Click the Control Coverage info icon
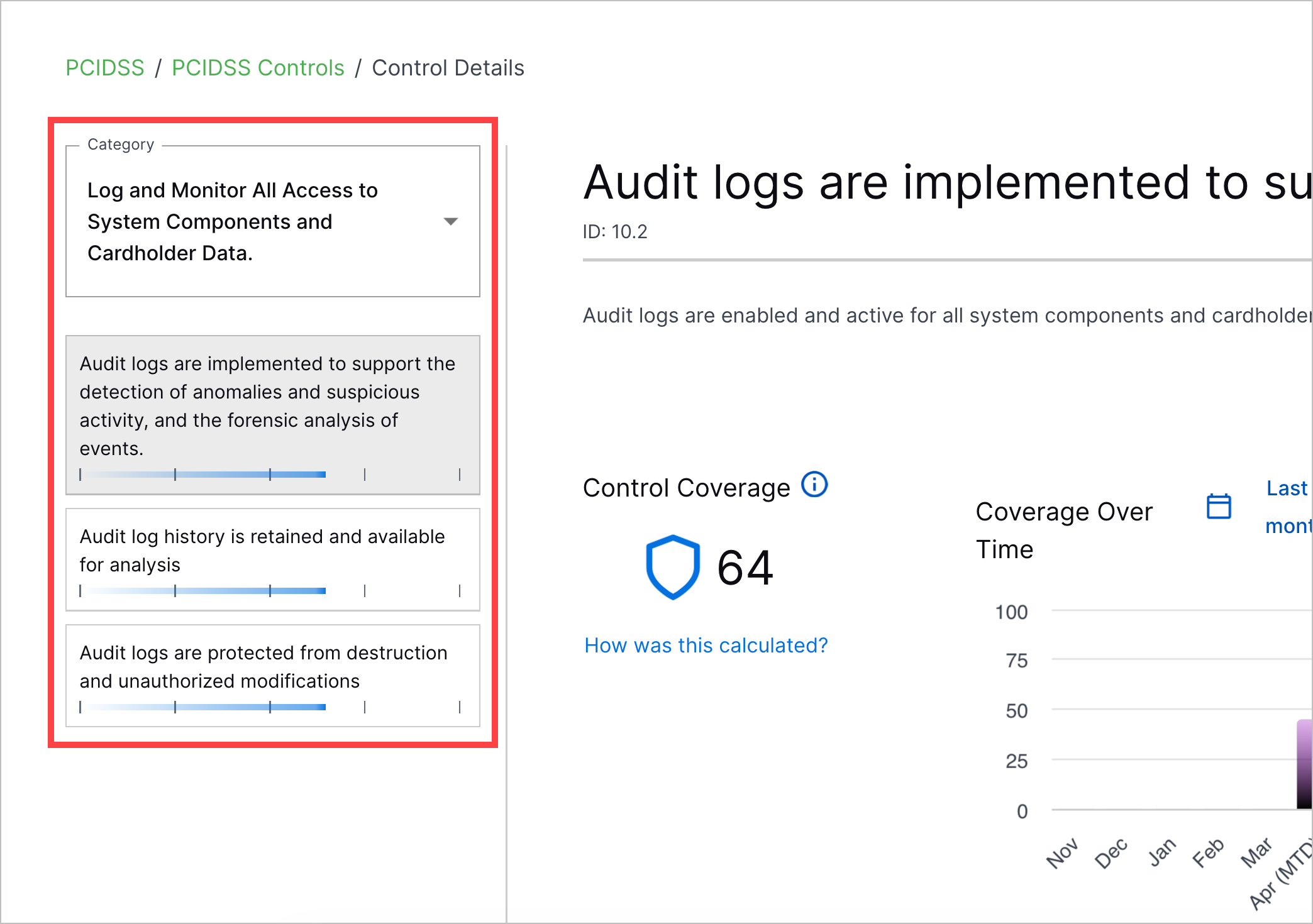The image size is (1313, 924). tap(814, 485)
